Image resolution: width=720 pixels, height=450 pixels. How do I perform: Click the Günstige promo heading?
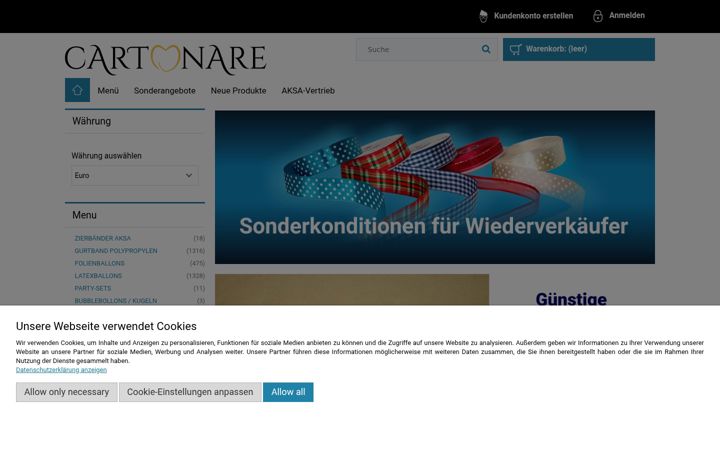click(x=571, y=298)
